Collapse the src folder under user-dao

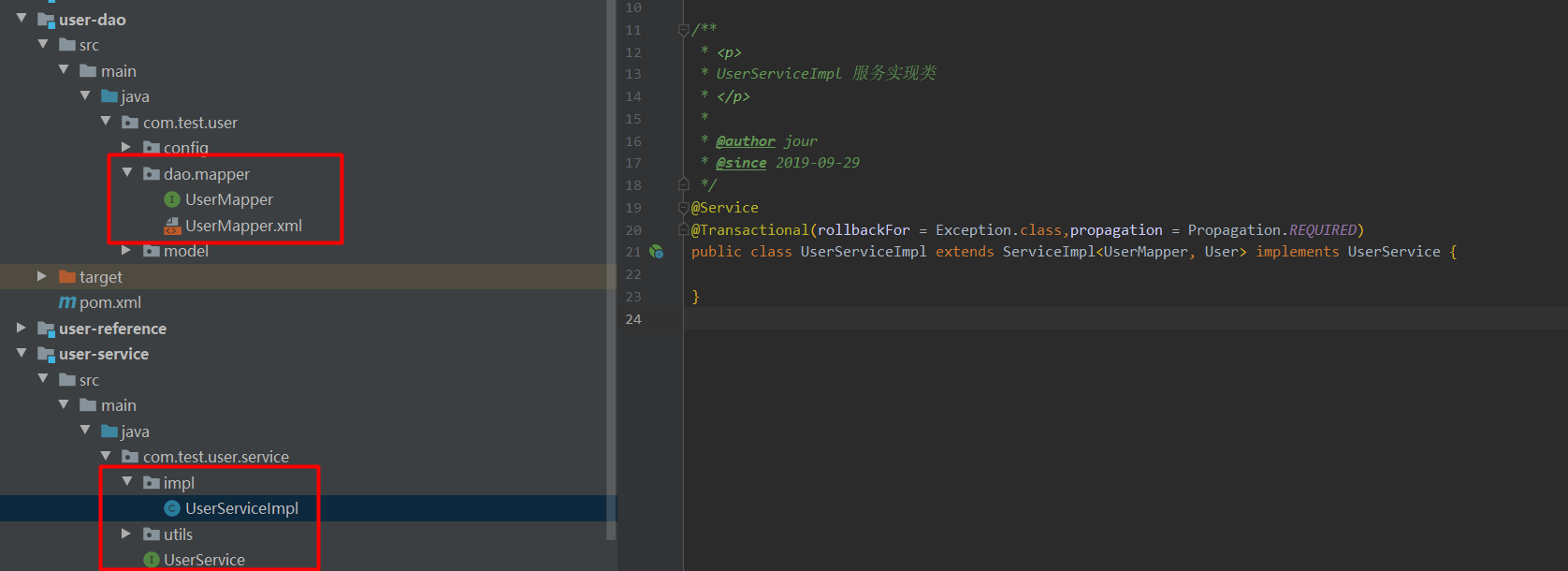coord(42,44)
